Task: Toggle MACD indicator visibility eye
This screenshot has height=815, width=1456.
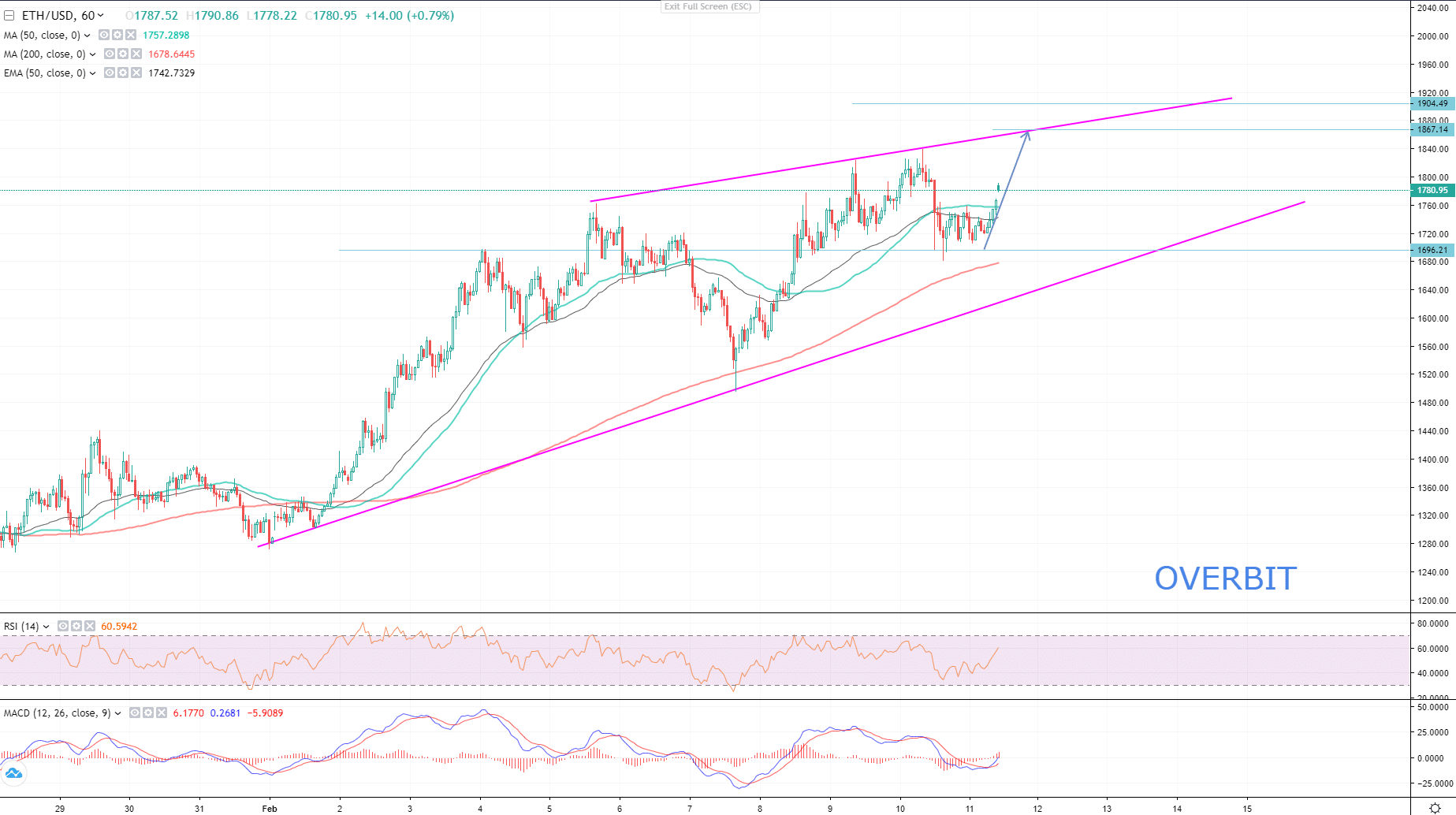Action: coord(135,713)
